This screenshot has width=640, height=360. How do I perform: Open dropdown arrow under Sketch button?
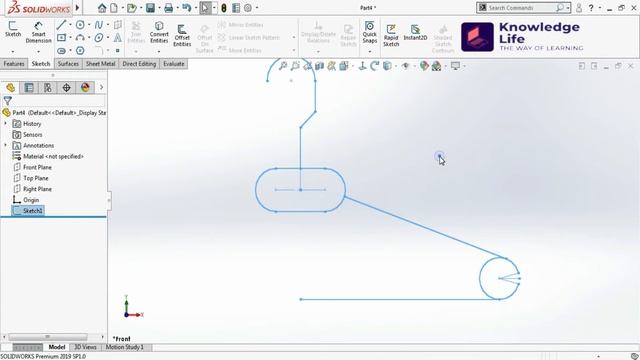(x=13, y=51)
